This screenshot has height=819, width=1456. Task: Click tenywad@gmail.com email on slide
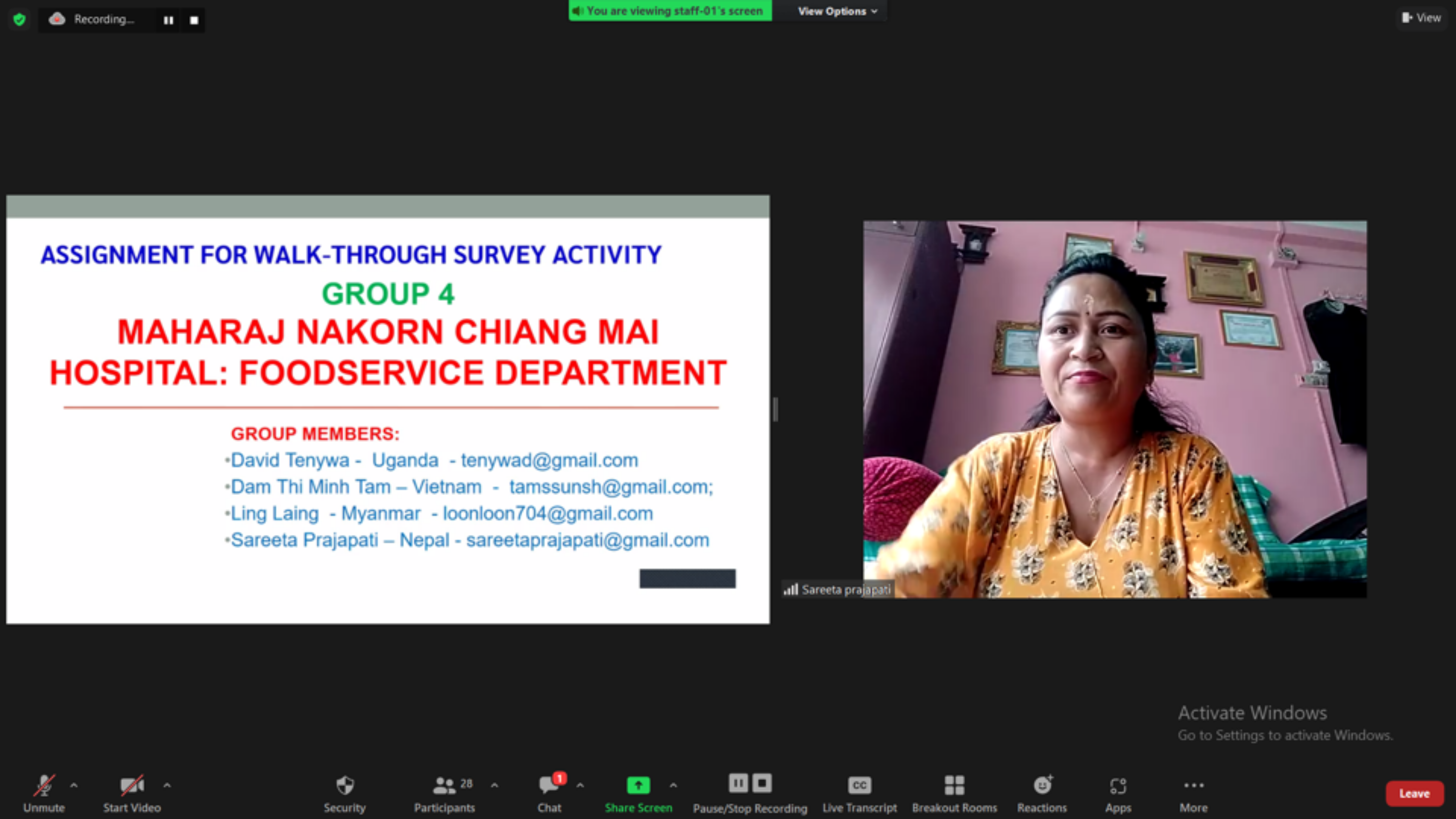[x=550, y=460]
